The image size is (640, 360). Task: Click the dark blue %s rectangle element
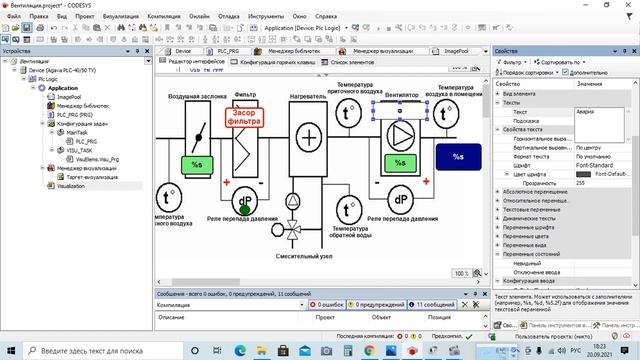(x=458, y=157)
